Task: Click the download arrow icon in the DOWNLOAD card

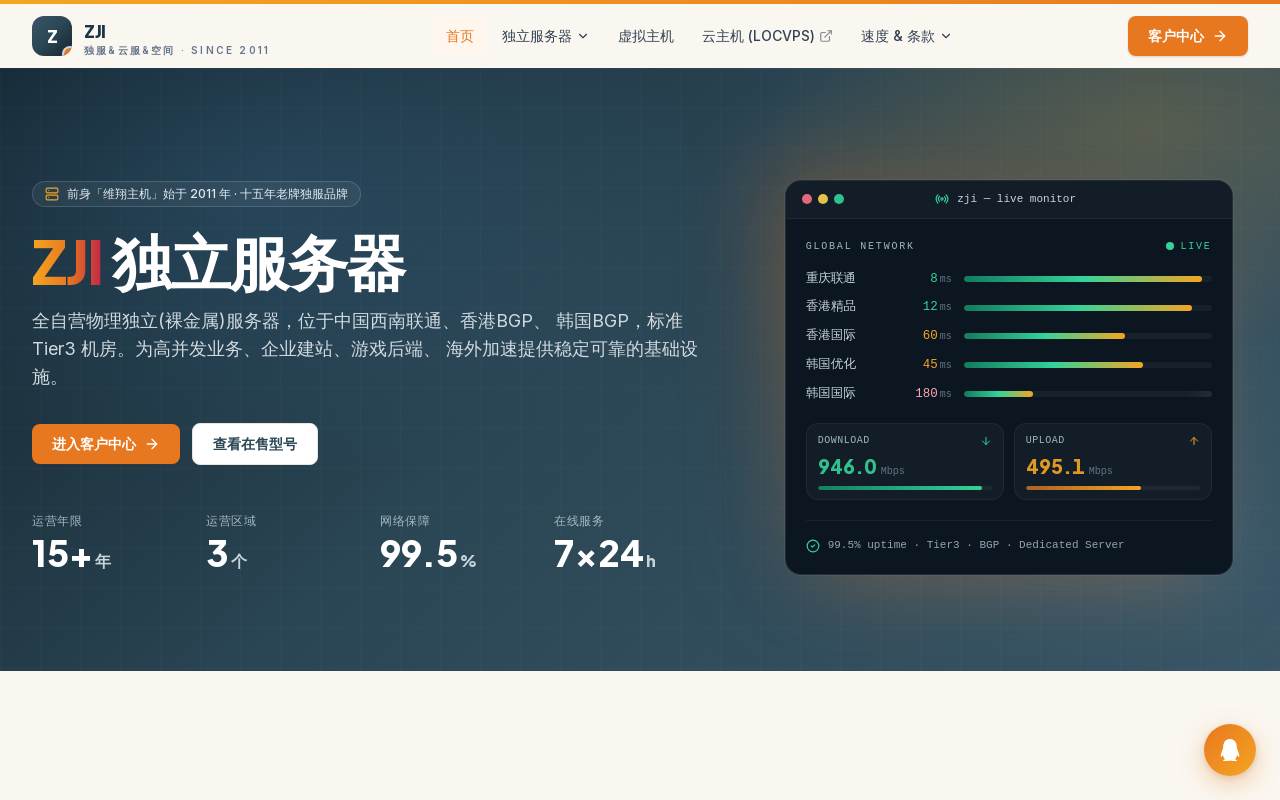Action: pos(986,441)
